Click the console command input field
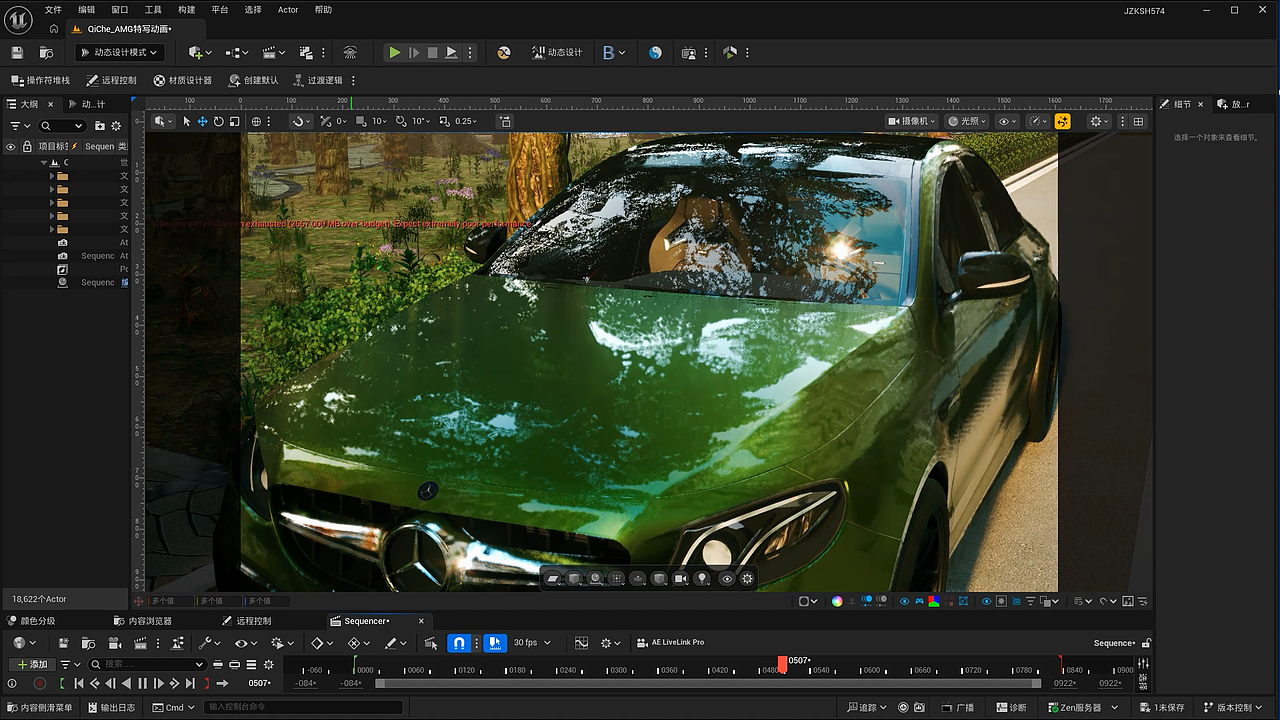The width and height of the screenshot is (1280, 720). [304, 708]
